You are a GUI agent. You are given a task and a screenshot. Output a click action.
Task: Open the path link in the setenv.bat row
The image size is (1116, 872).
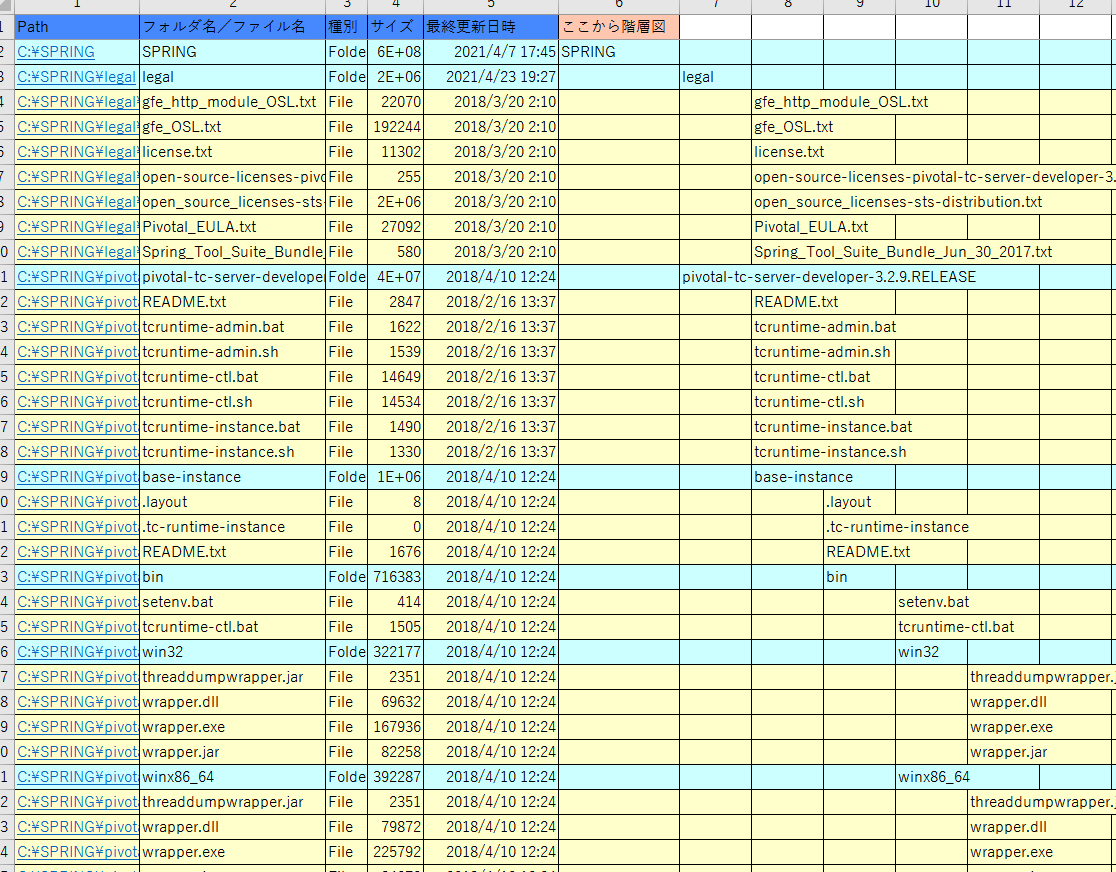coord(76,602)
